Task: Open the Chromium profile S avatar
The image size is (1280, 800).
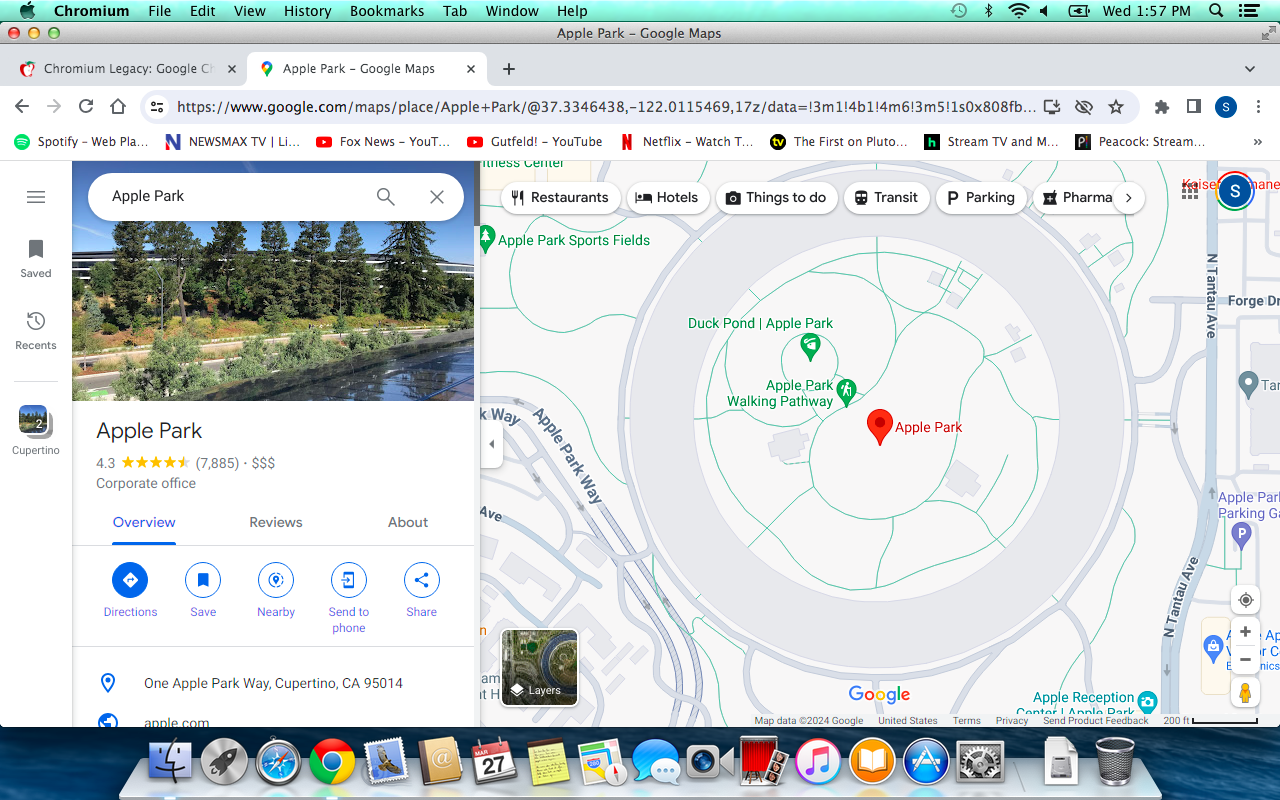Action: click(1225, 106)
